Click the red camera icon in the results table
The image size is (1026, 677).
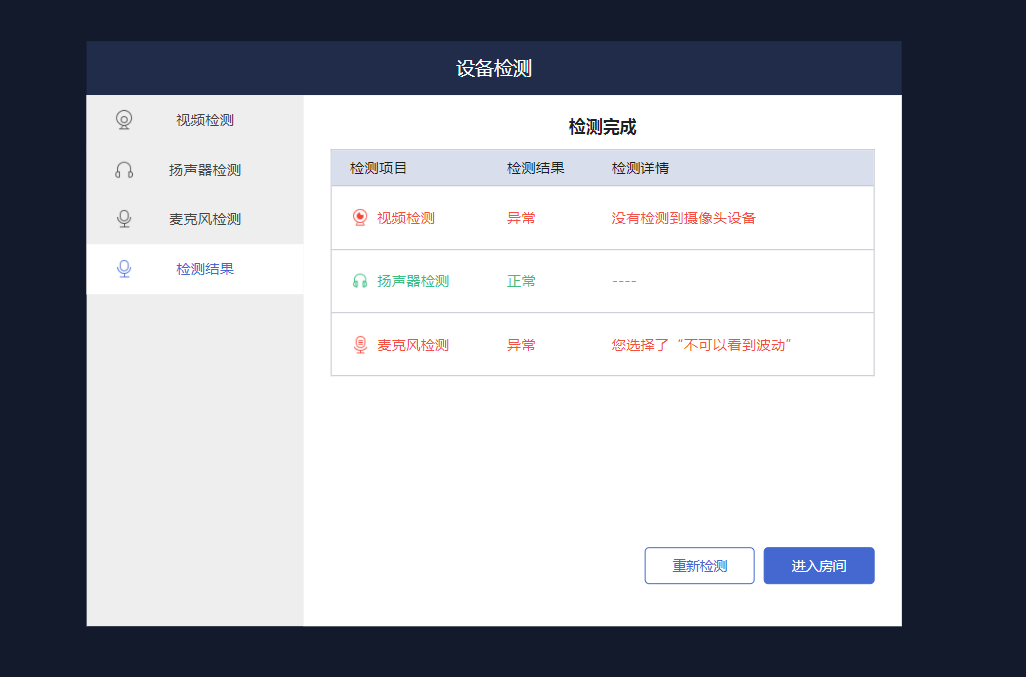360,218
